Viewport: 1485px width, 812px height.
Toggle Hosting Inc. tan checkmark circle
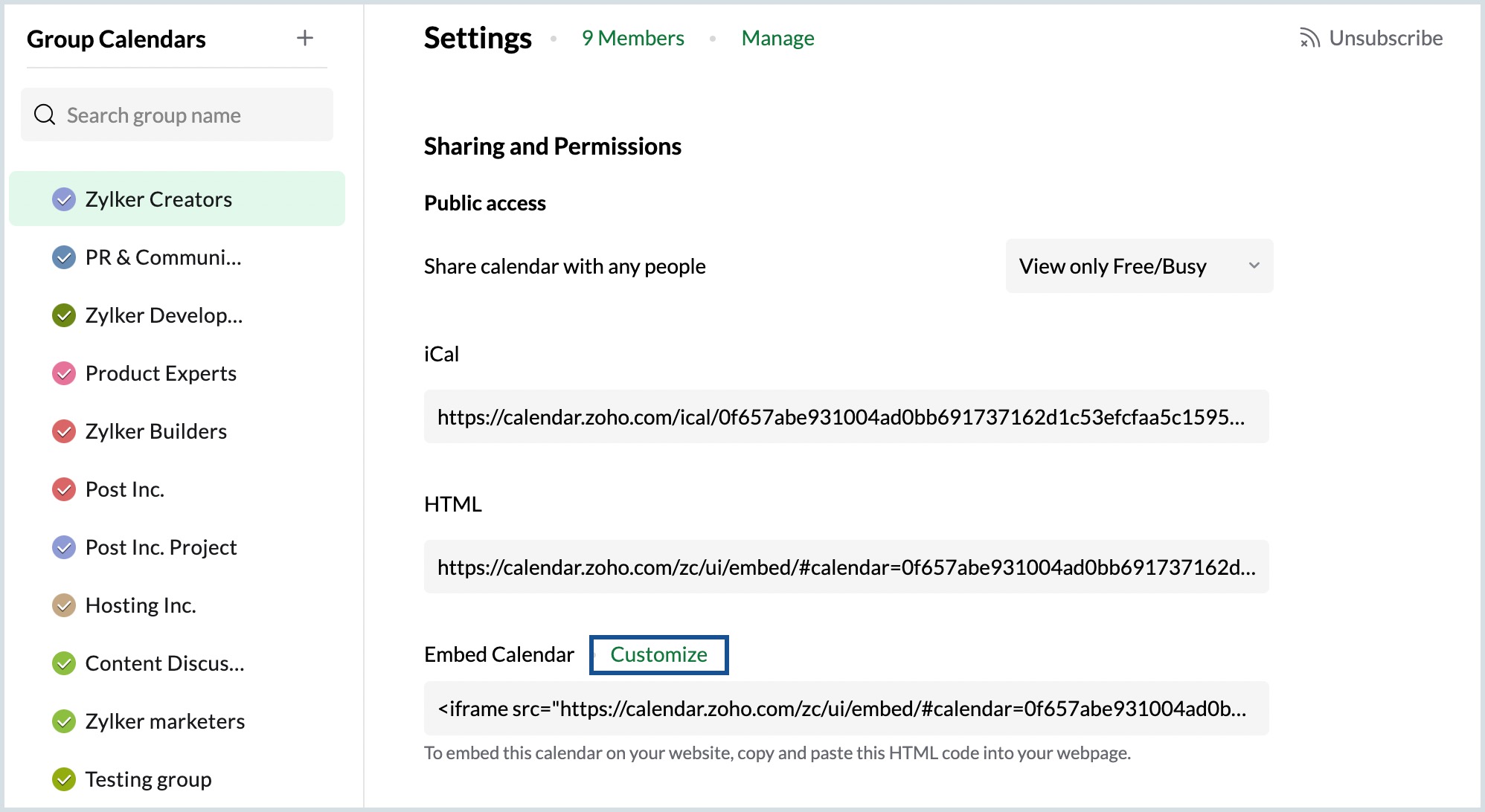tap(64, 605)
